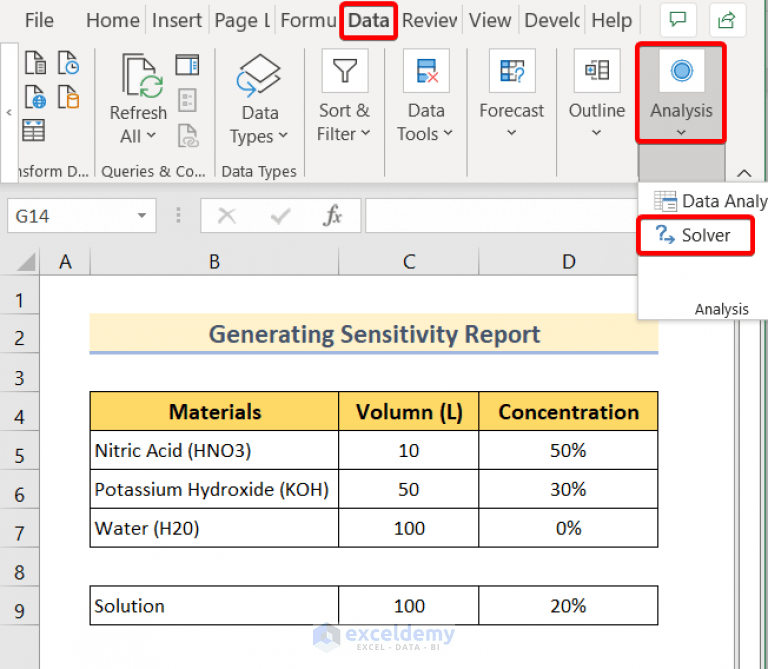768x669 pixels.
Task: Click the Data Types icon
Action: (x=259, y=75)
